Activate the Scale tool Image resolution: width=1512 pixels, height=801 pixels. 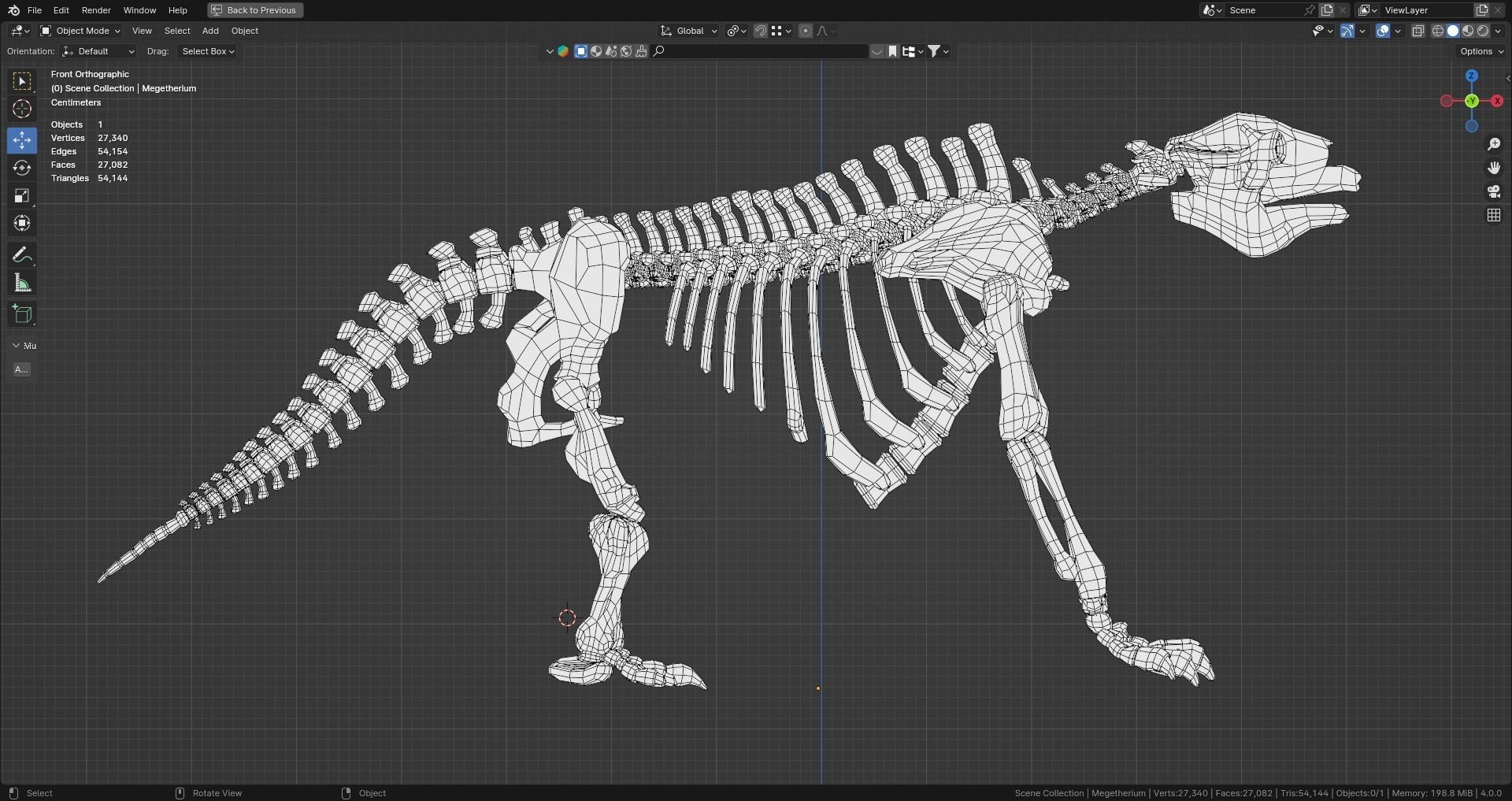22,195
